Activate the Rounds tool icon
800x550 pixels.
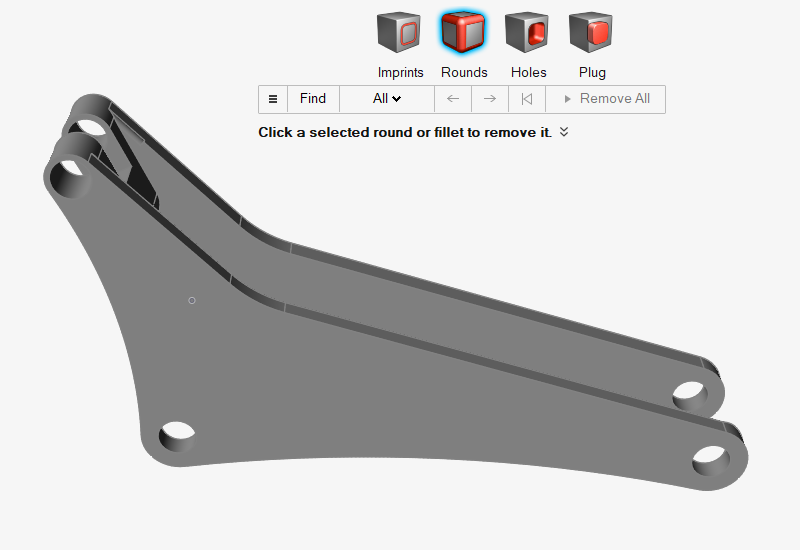(463, 33)
